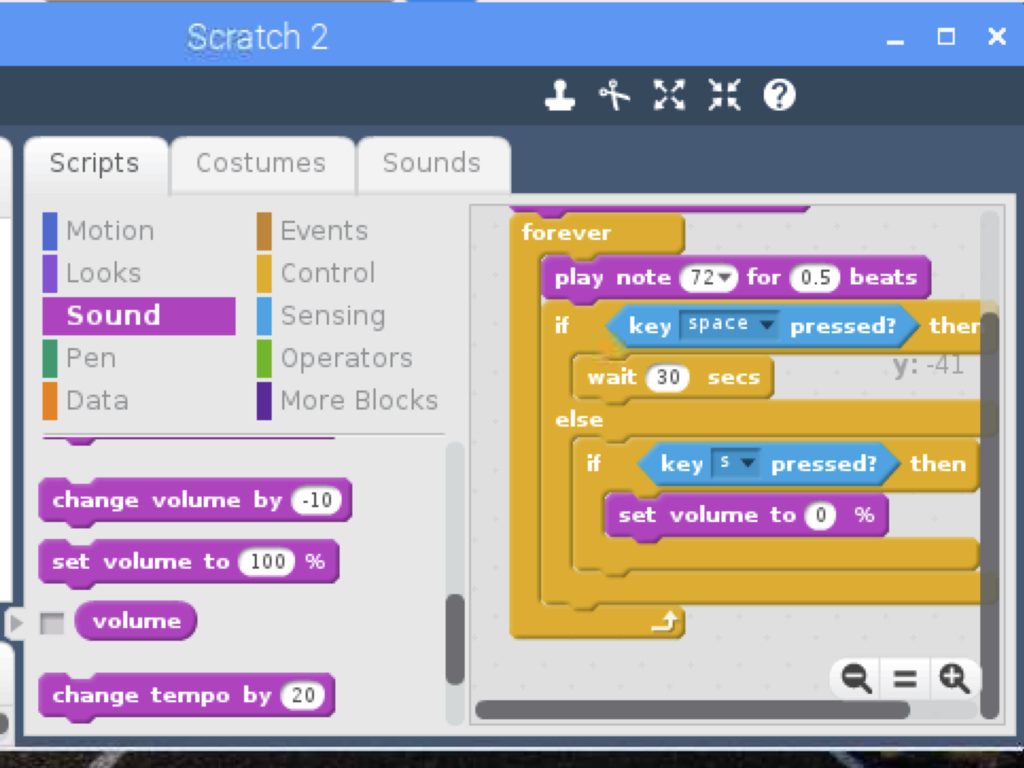Switch to the Costumes tab

[261, 163]
